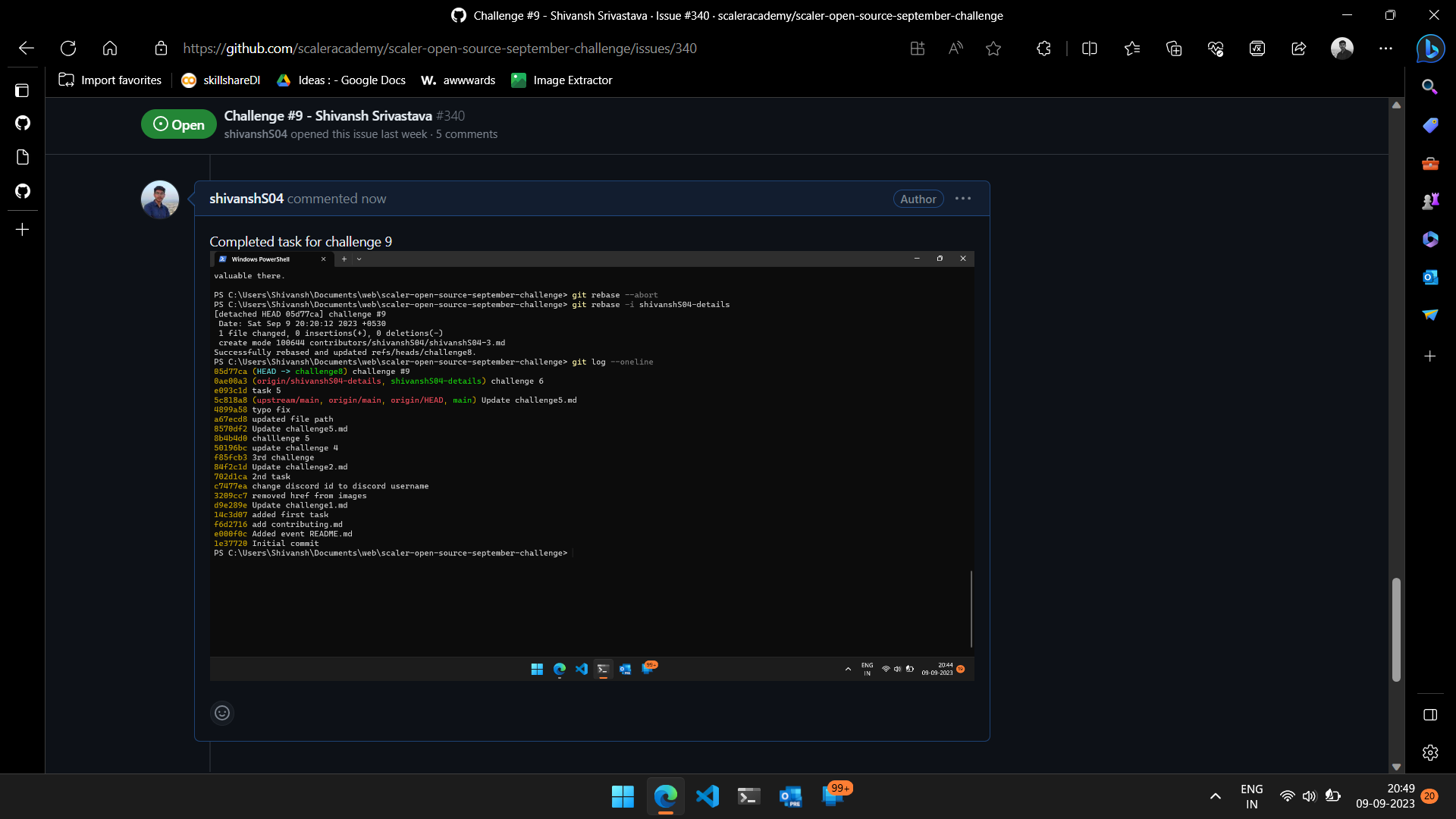Launch Visual Studio Code from the taskbar
Screen dimensions: 1456x819
tap(707, 795)
